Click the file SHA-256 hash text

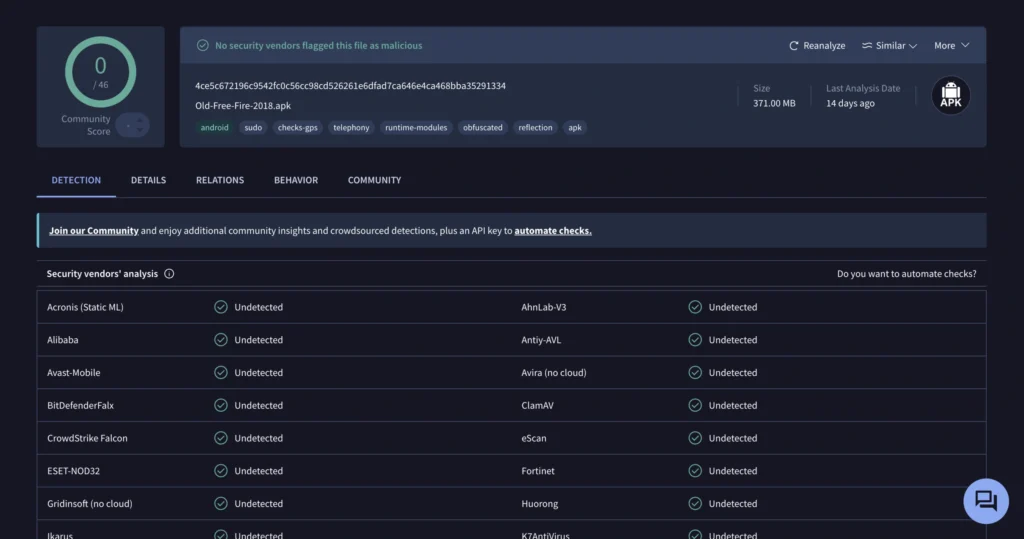pos(350,86)
